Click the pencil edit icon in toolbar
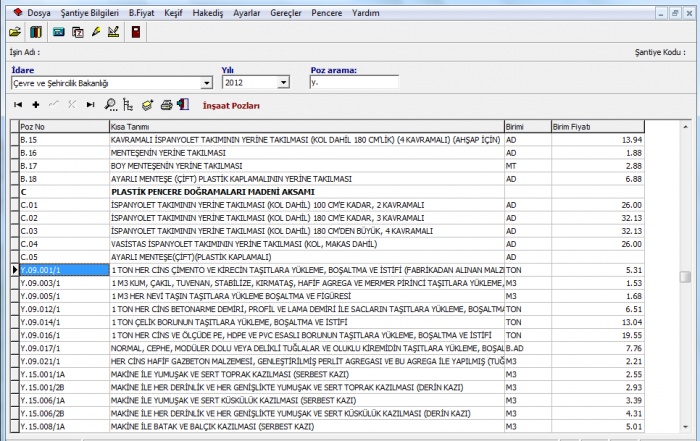The image size is (700, 441). pyautogui.click(x=96, y=32)
